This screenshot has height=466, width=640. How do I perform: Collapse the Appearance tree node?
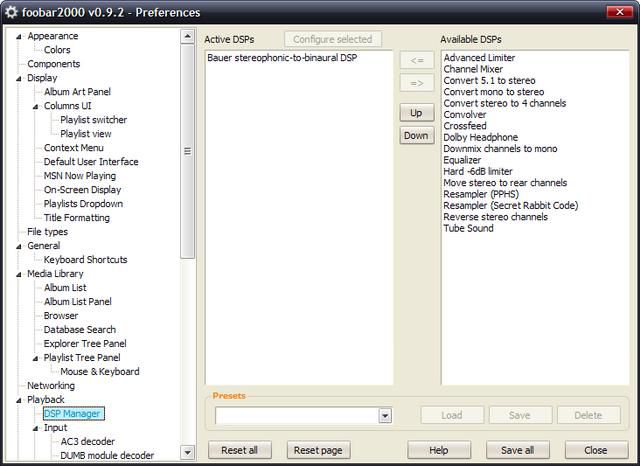click(x=19, y=37)
